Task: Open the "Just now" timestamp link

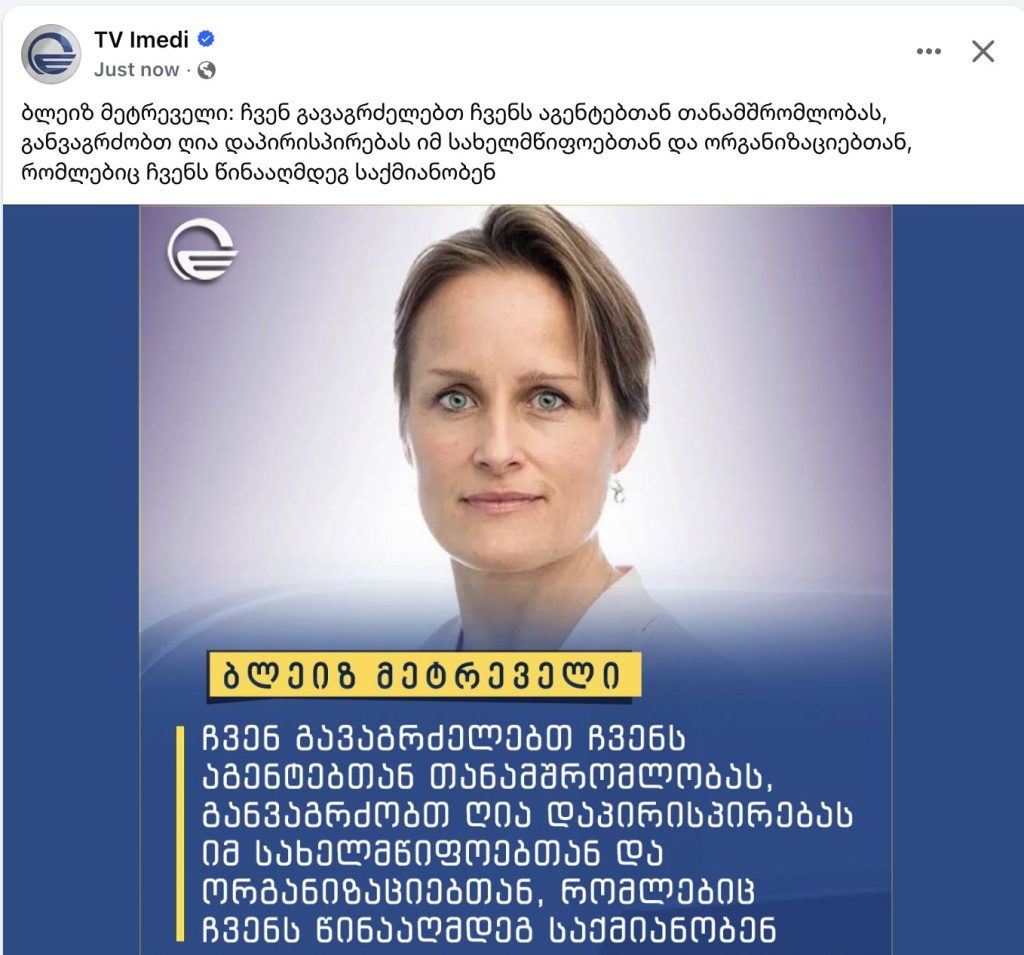Action: [x=136, y=70]
